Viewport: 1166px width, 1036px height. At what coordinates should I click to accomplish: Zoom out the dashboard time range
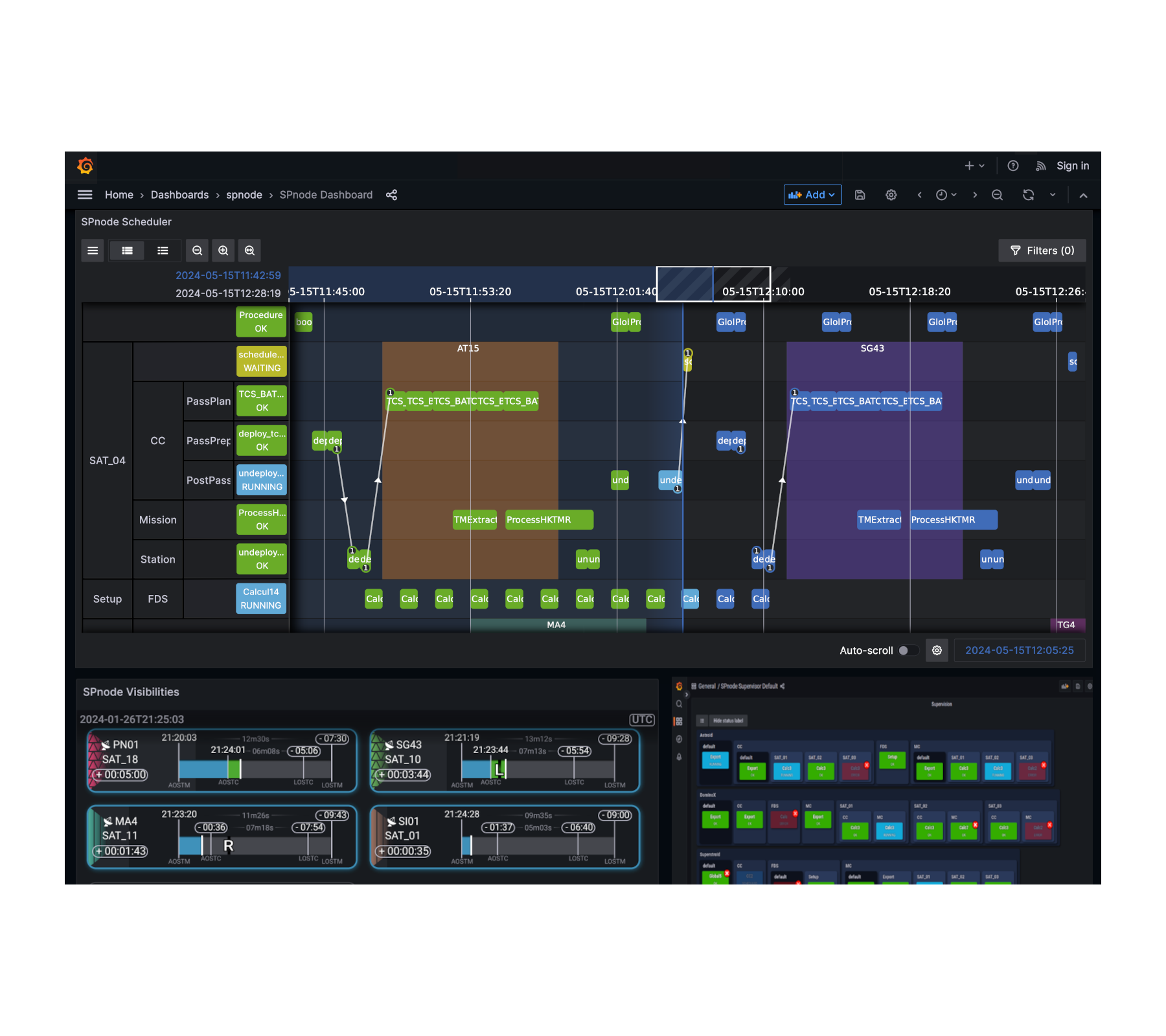click(x=997, y=195)
